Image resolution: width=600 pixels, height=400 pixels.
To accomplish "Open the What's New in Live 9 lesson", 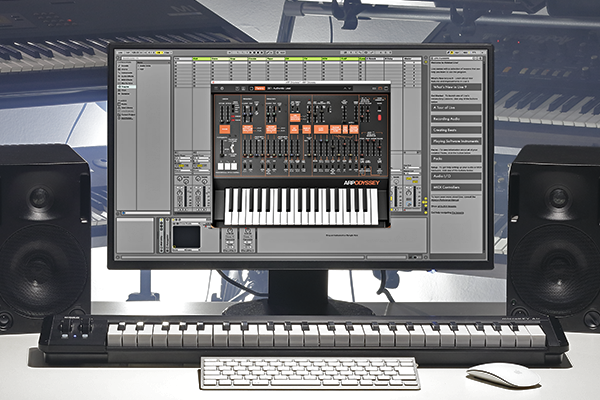I will pyautogui.click(x=456, y=87).
